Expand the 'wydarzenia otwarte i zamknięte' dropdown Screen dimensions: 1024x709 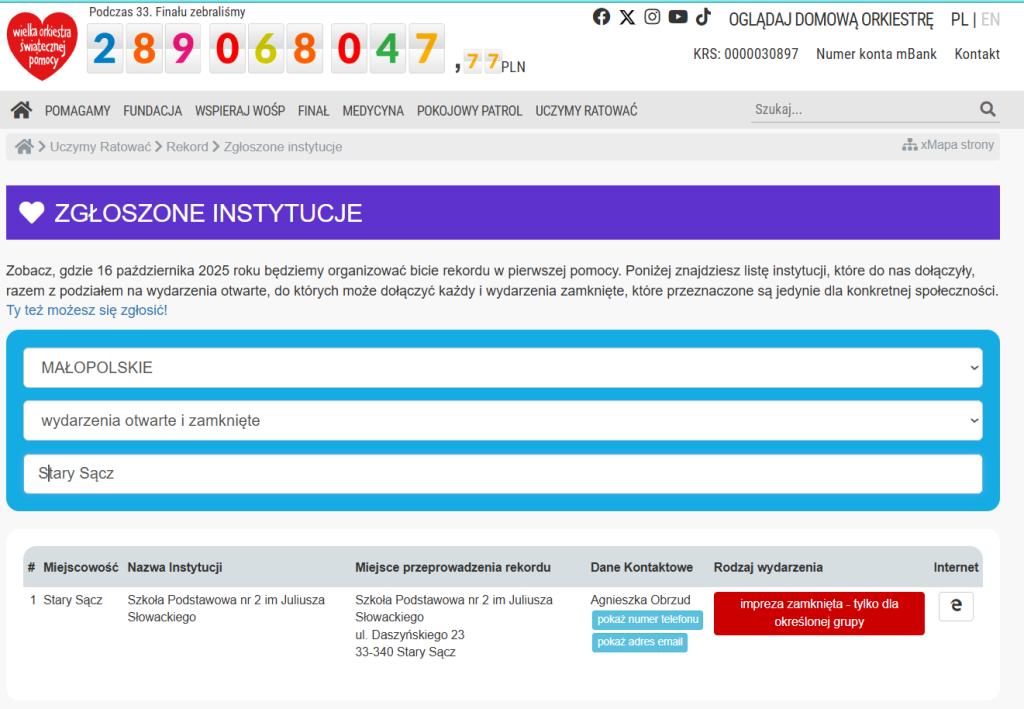click(x=503, y=421)
